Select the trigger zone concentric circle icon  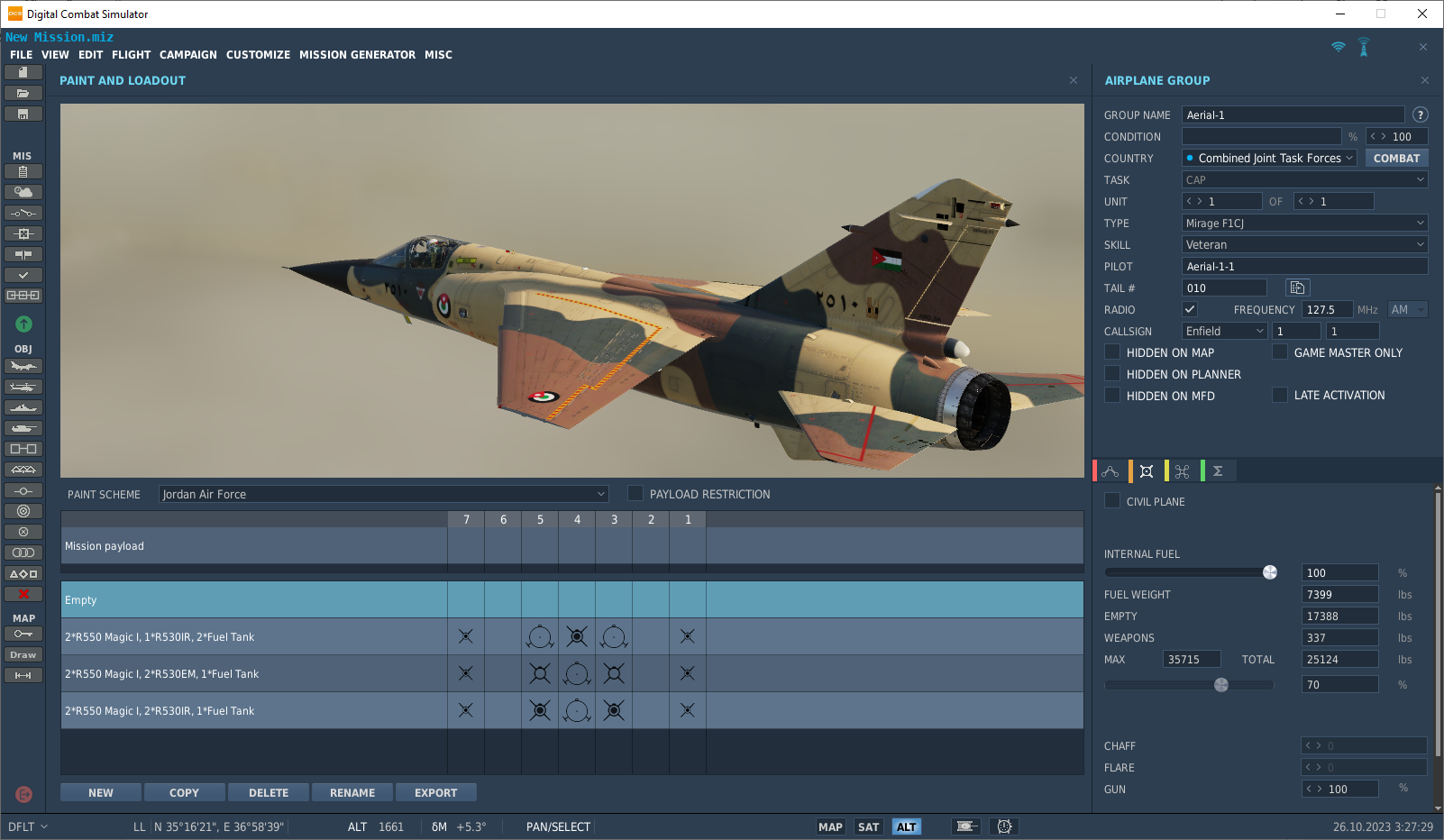pyautogui.click(x=23, y=511)
